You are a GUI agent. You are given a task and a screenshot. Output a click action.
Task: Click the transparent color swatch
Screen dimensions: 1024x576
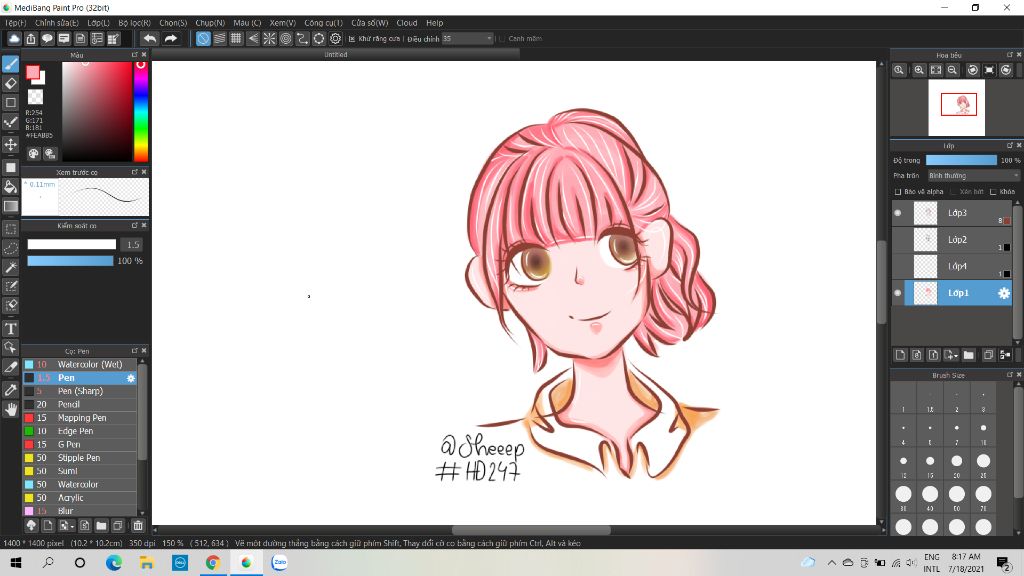point(35,97)
